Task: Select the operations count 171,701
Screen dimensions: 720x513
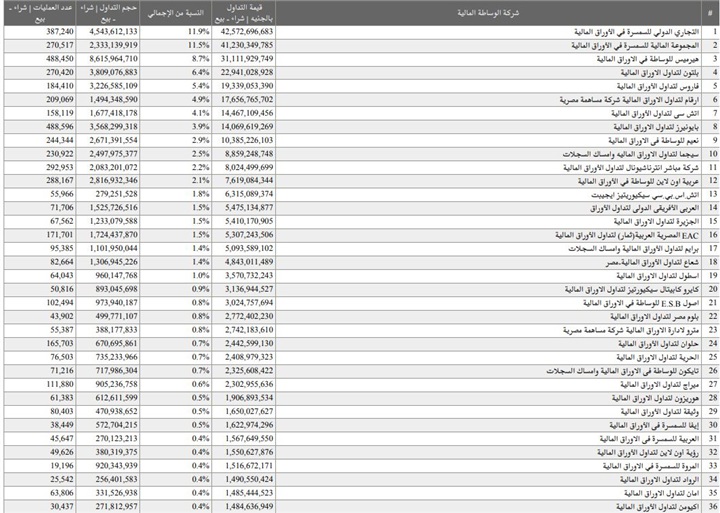Action: coord(39,235)
